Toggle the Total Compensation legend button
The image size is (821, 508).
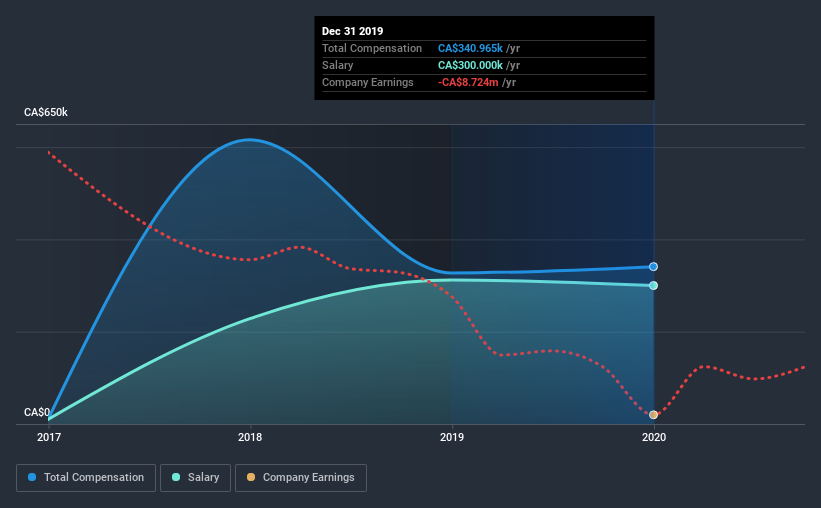(x=86, y=478)
